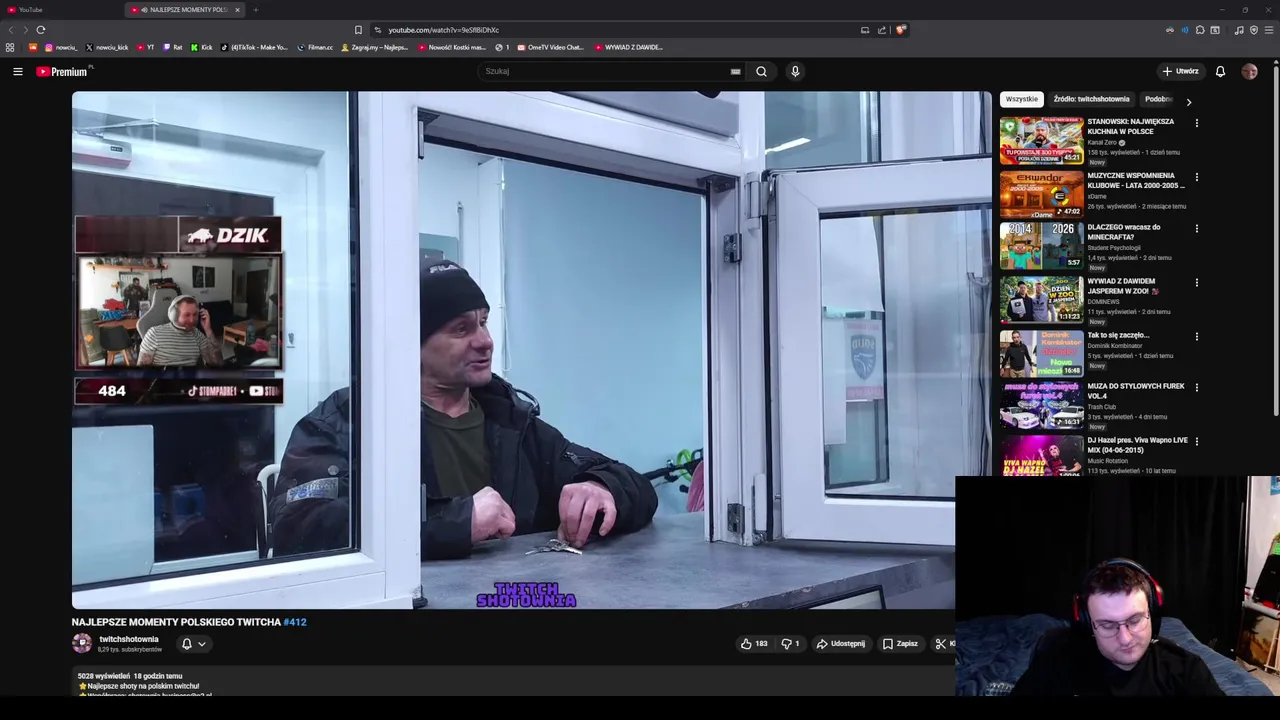Open options menu for DJ Hazel video

pos(1196,441)
